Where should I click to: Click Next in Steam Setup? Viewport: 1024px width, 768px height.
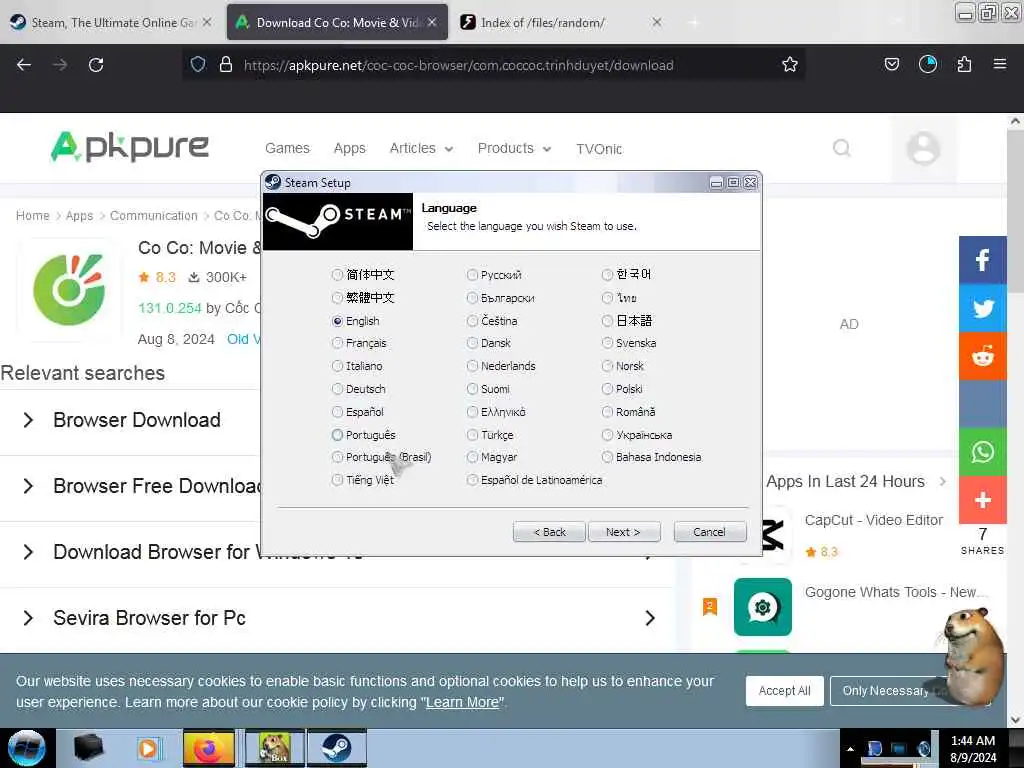tap(624, 532)
